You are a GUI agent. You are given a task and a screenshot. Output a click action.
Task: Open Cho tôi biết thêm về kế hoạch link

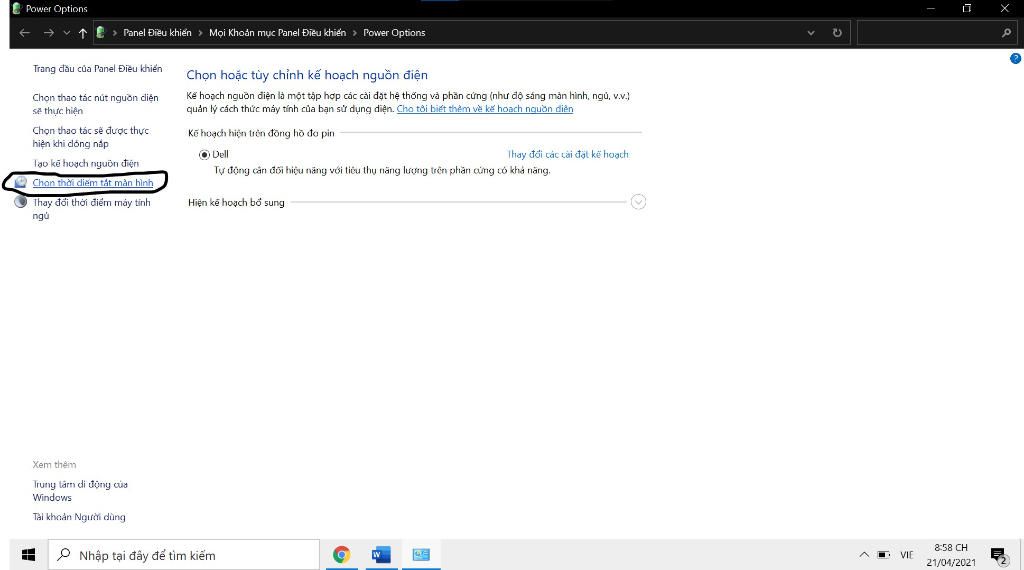point(485,109)
